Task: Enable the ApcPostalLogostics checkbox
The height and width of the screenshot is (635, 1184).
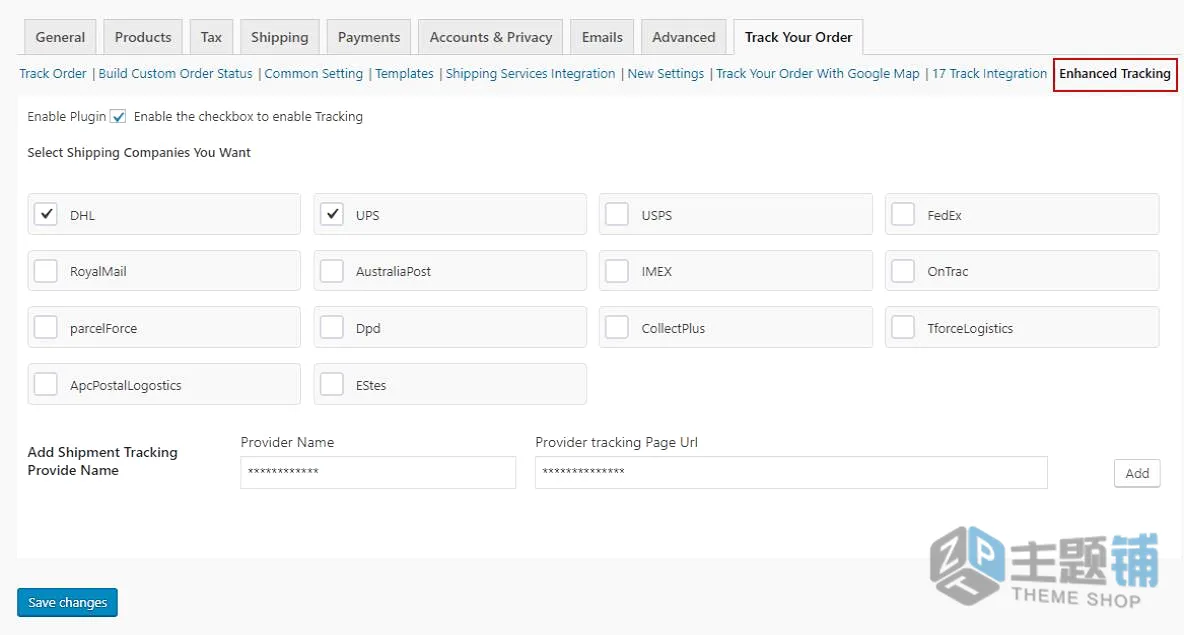Action: (x=46, y=384)
